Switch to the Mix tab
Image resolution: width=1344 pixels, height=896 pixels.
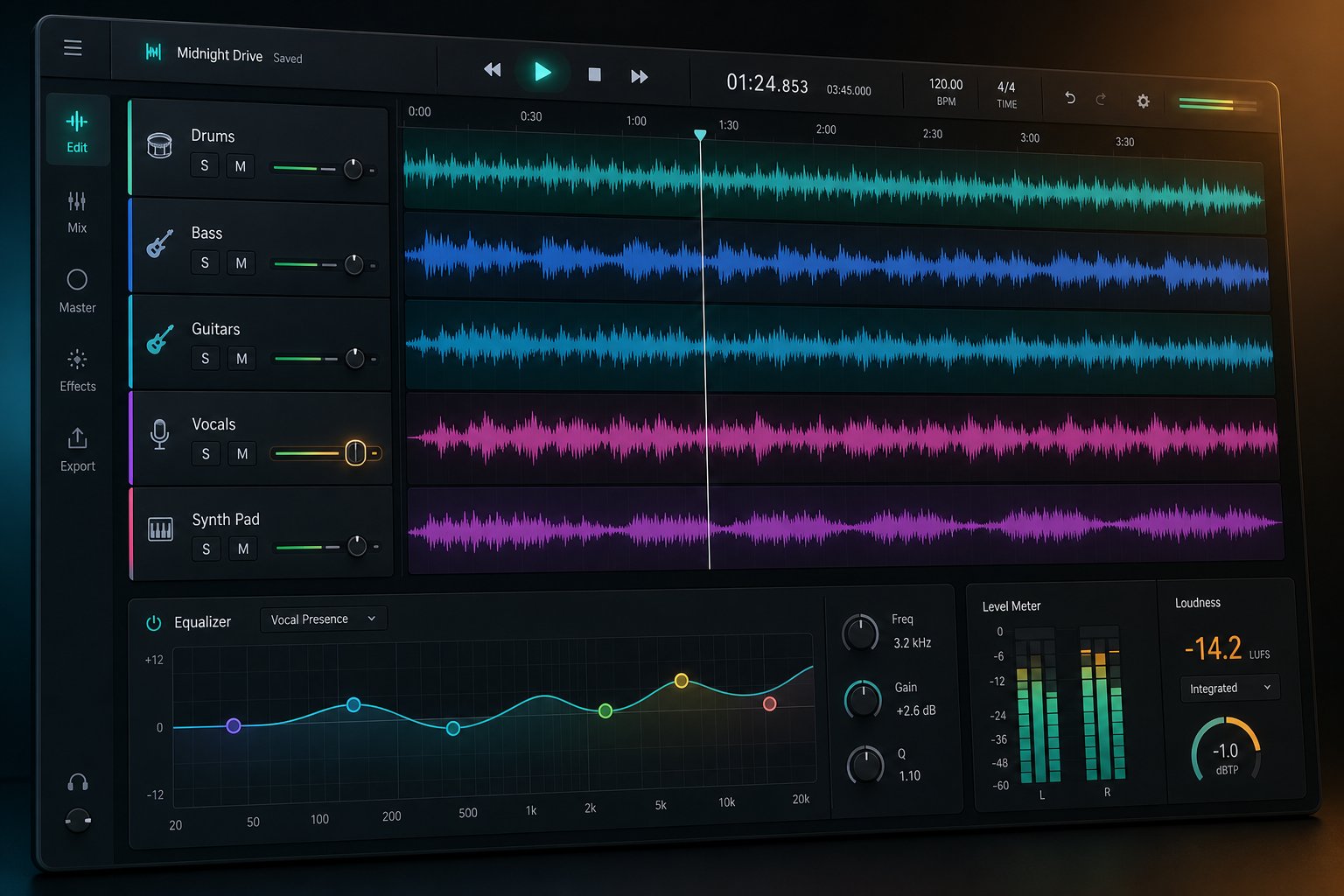(x=77, y=212)
